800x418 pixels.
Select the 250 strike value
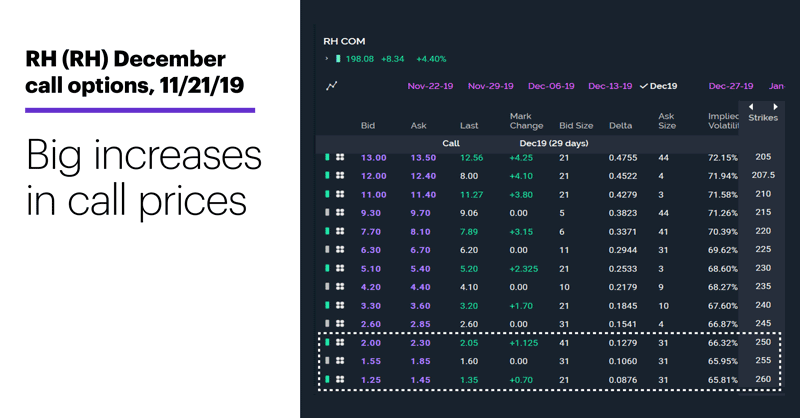coord(763,342)
